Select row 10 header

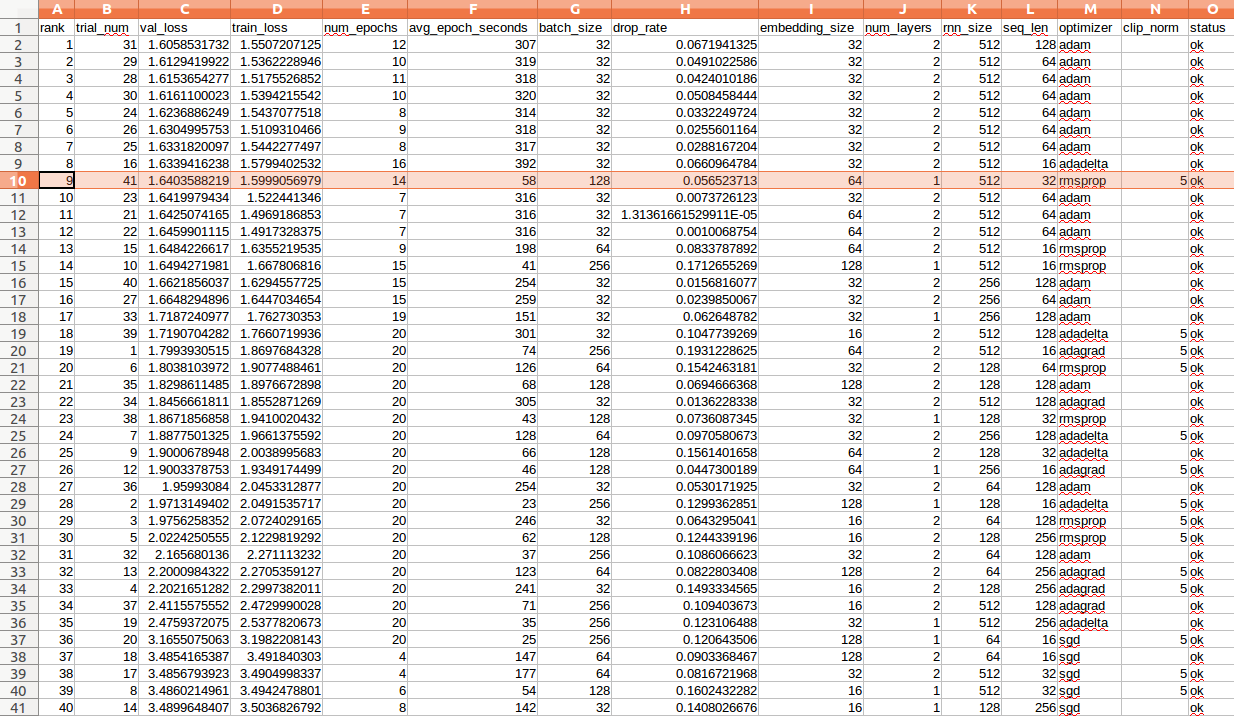[18, 180]
